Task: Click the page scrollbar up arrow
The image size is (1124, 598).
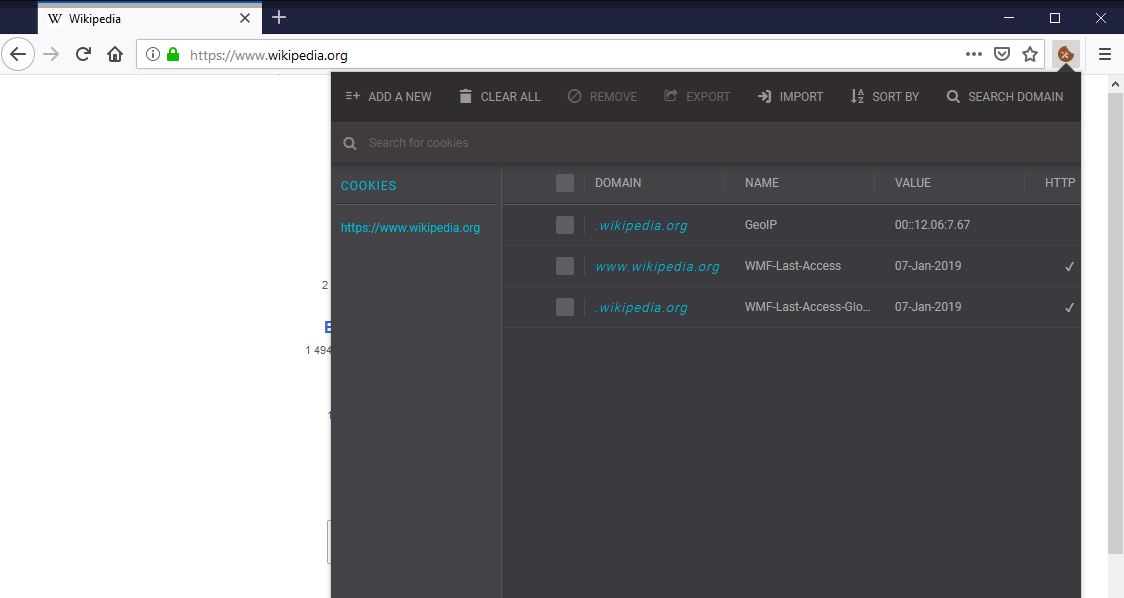Action: point(1115,84)
